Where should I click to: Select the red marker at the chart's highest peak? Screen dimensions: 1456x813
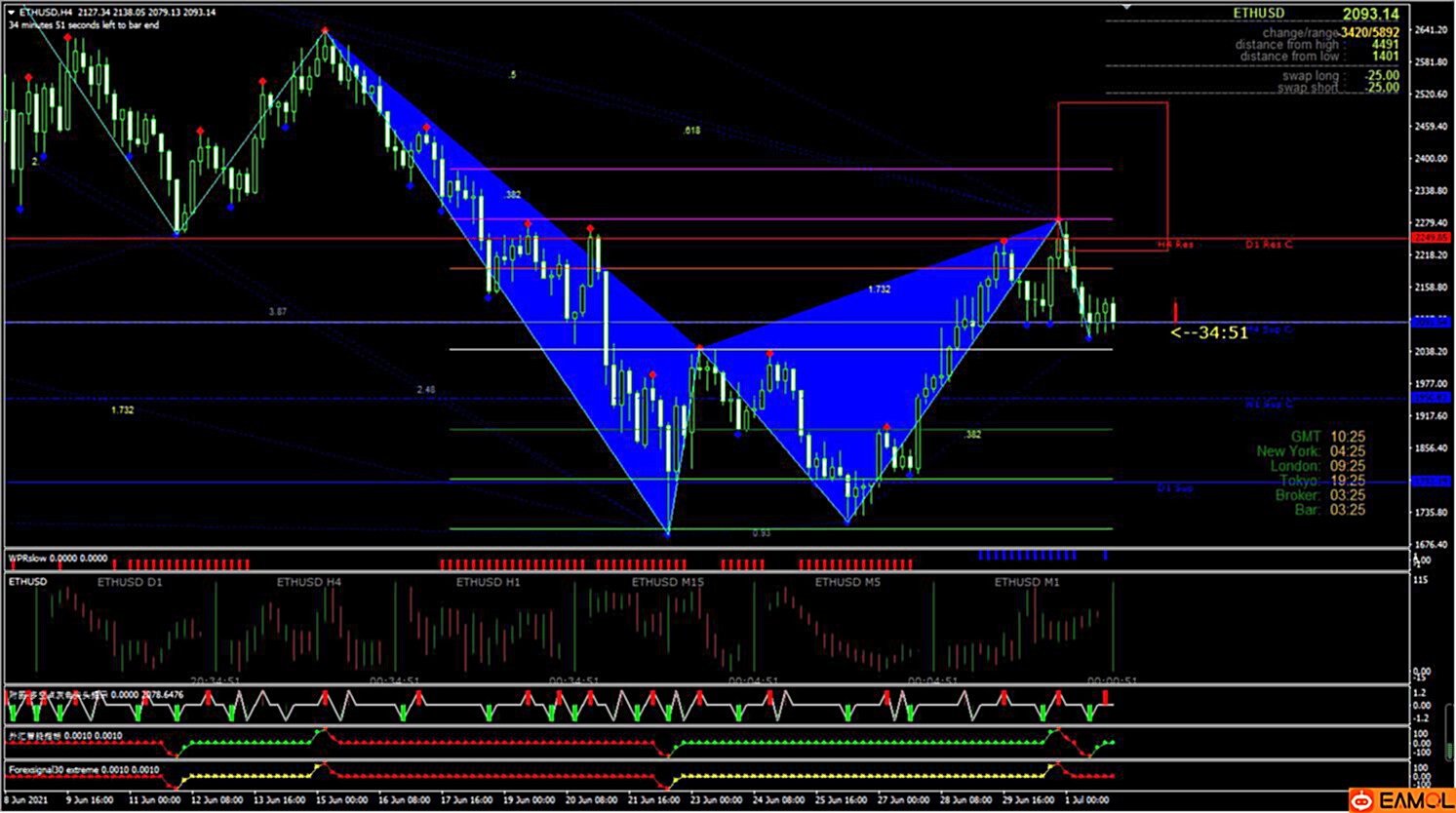click(x=326, y=30)
